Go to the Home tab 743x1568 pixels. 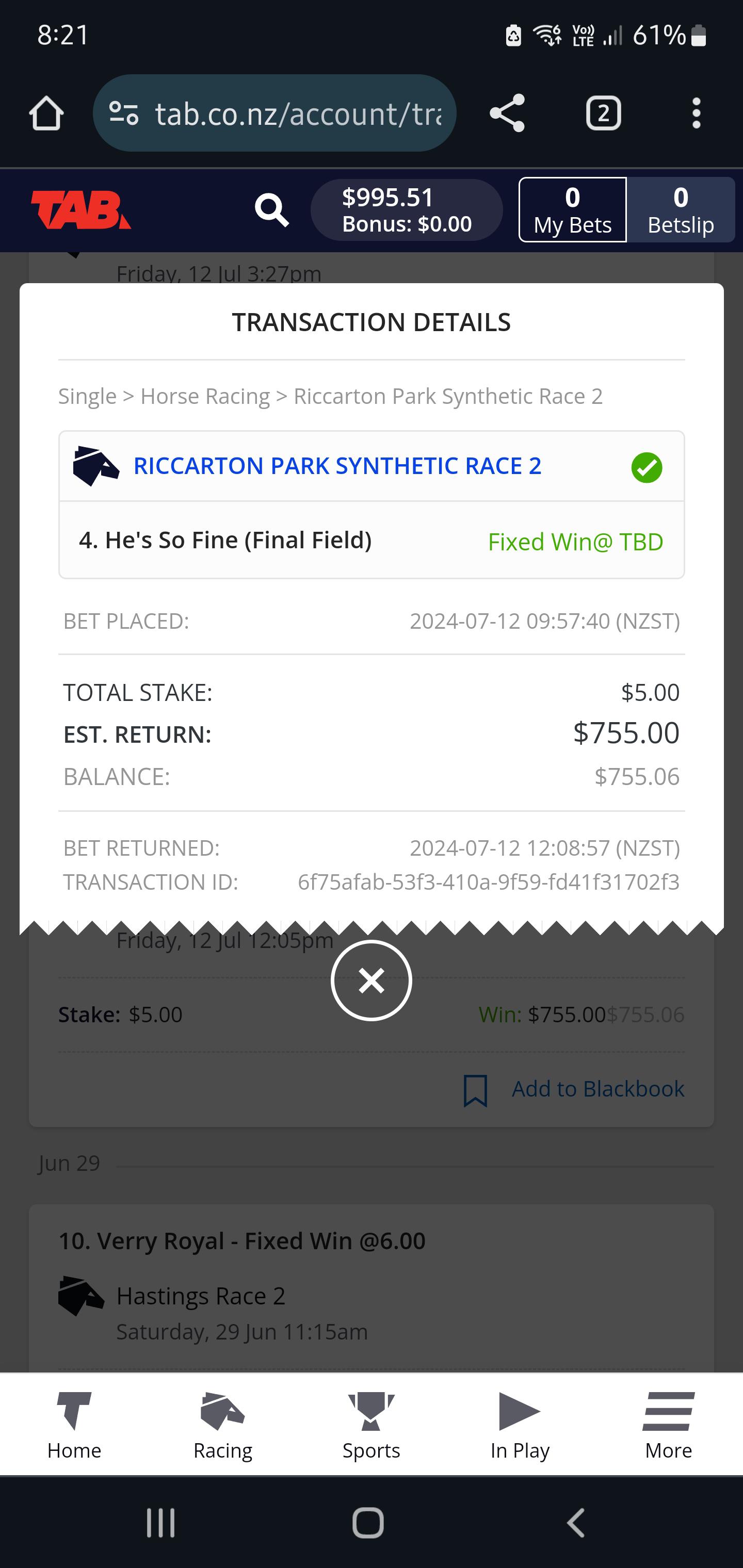(74, 1425)
